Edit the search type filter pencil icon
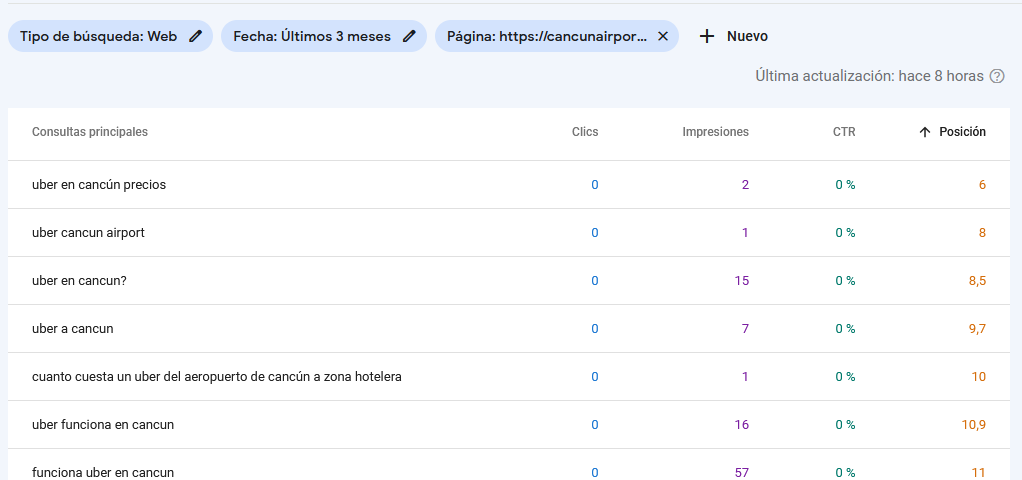 coord(196,37)
